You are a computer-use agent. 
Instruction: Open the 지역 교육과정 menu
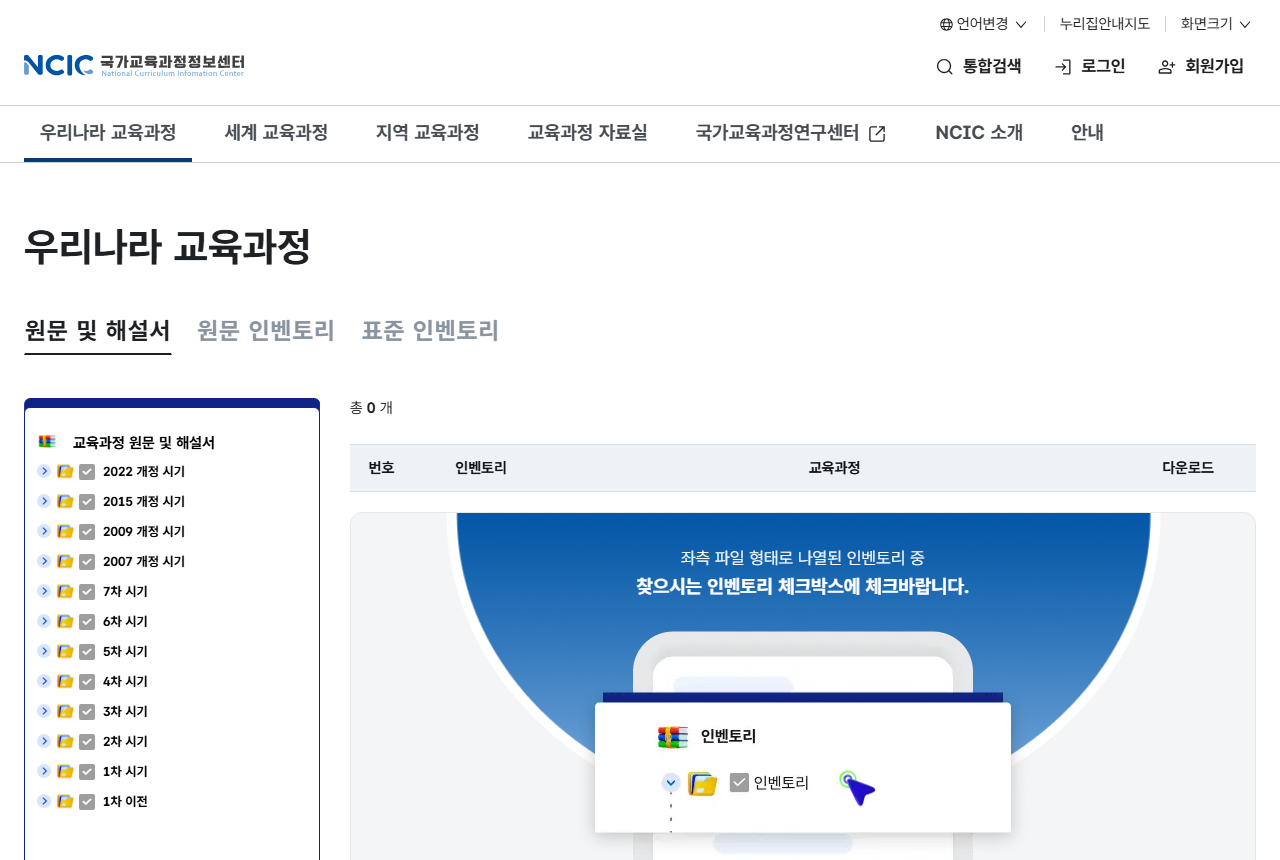coord(428,133)
